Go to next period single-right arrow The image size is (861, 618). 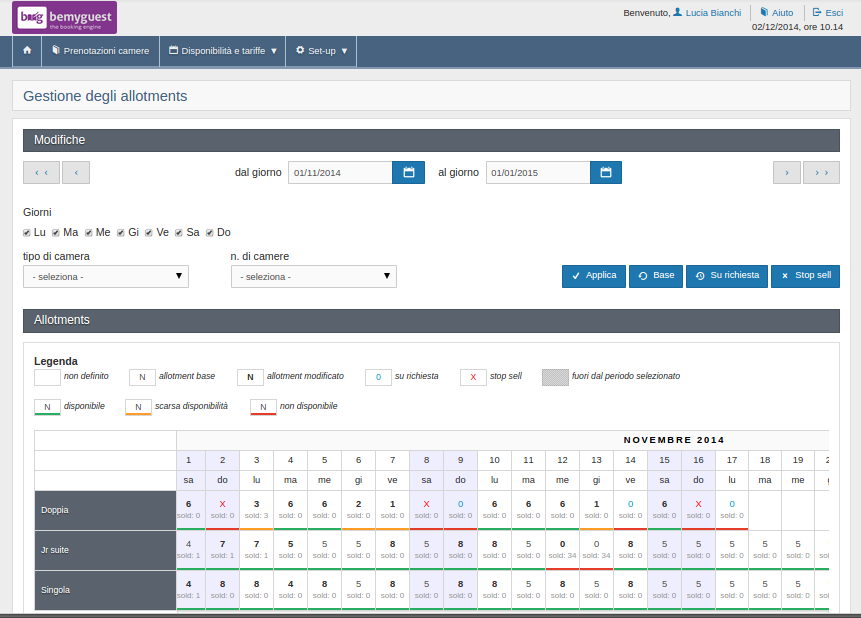coord(786,173)
